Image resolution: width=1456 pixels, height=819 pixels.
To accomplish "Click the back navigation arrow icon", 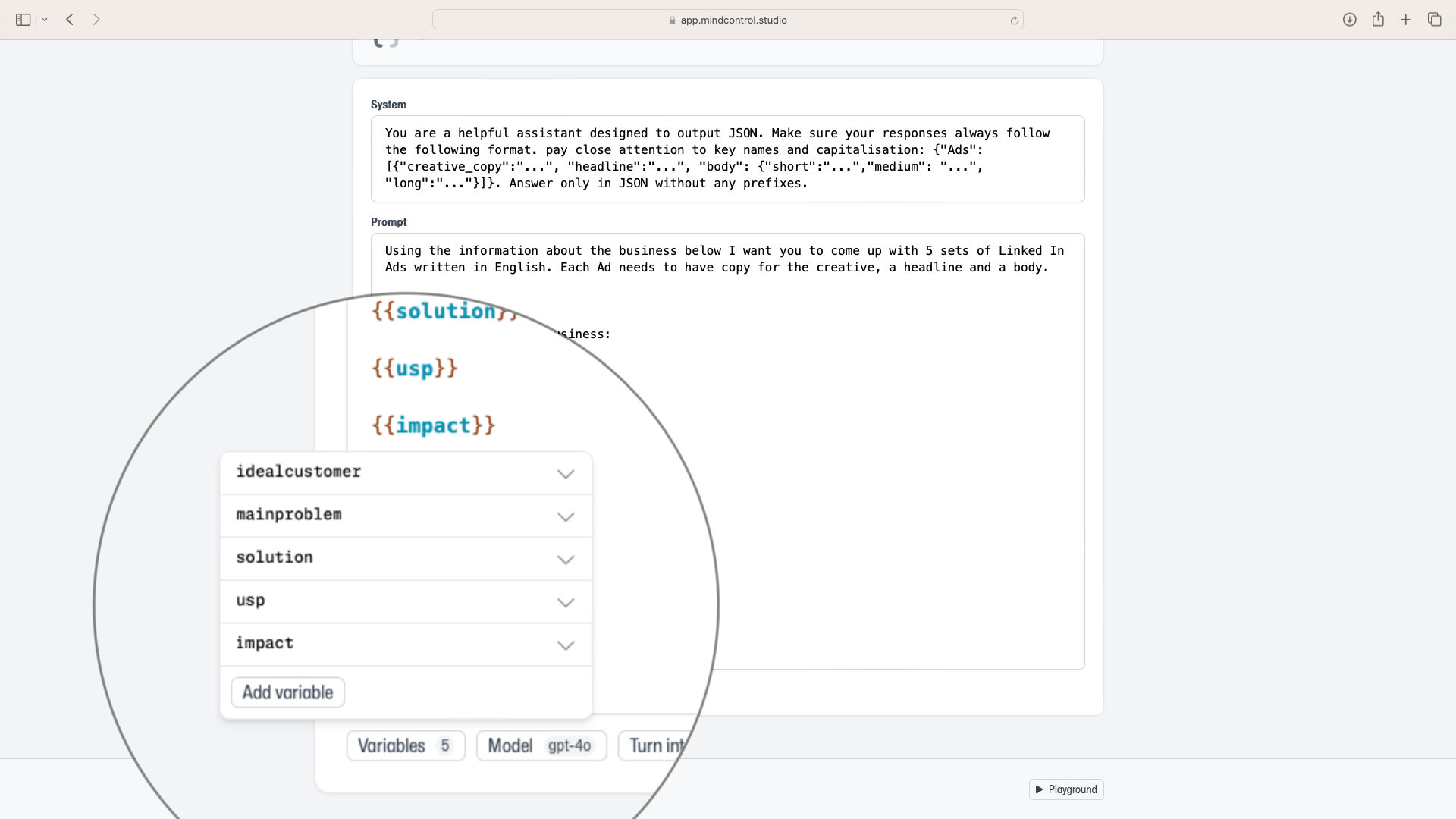I will [70, 20].
